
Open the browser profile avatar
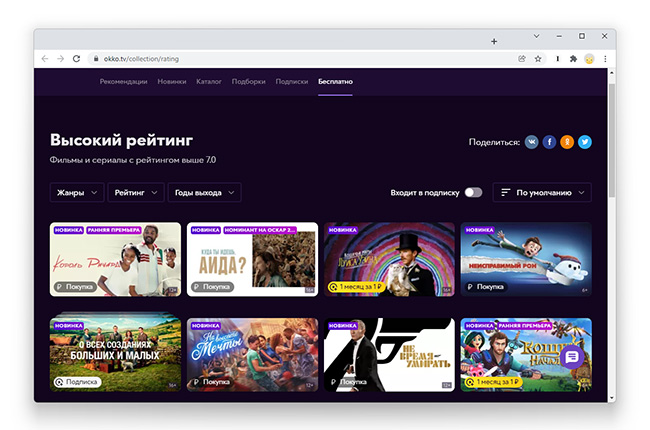589,59
